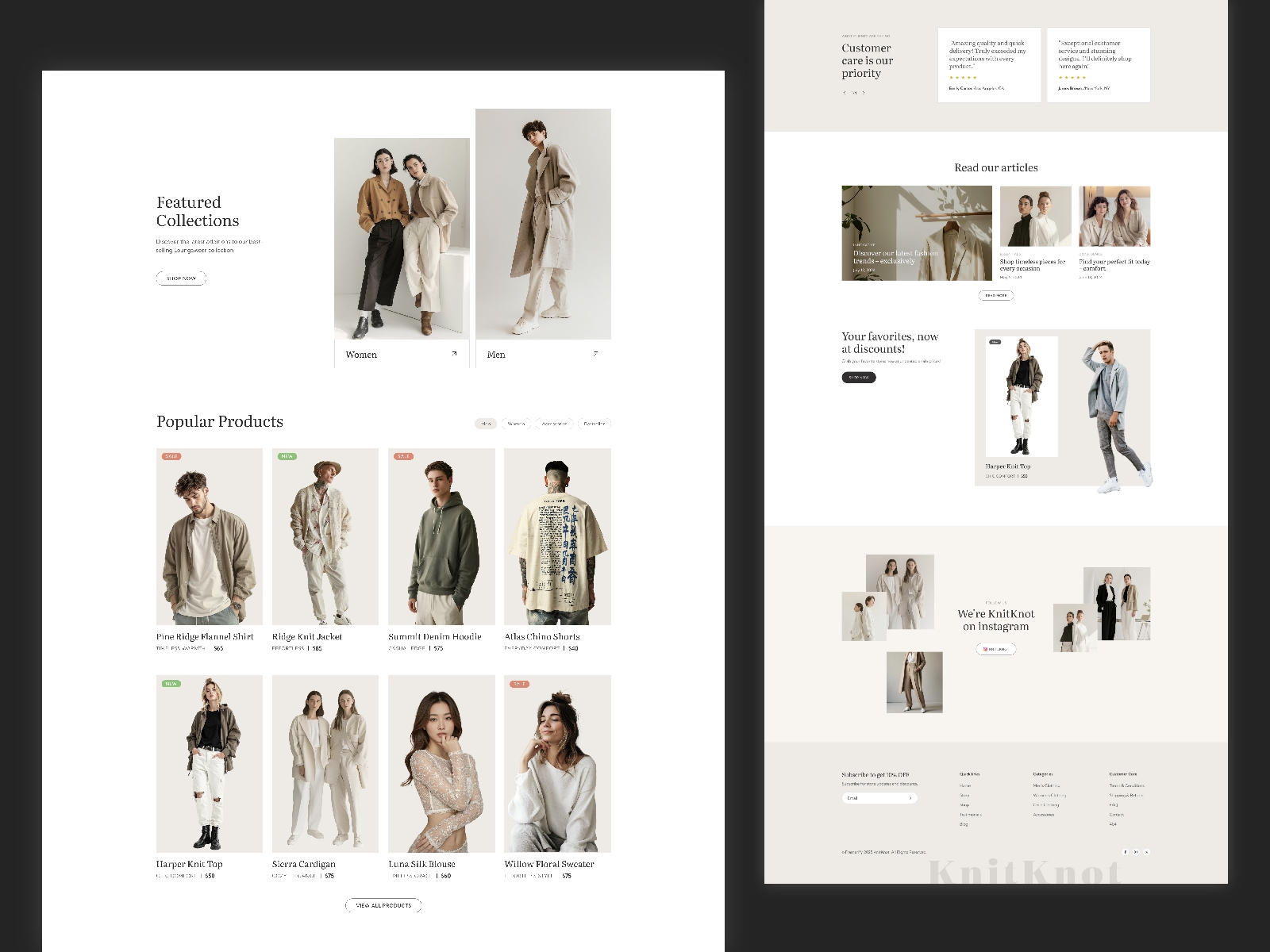The image size is (1270, 952).
Task: Click the middle Instagram social icon in footer
Action: coord(1137,852)
